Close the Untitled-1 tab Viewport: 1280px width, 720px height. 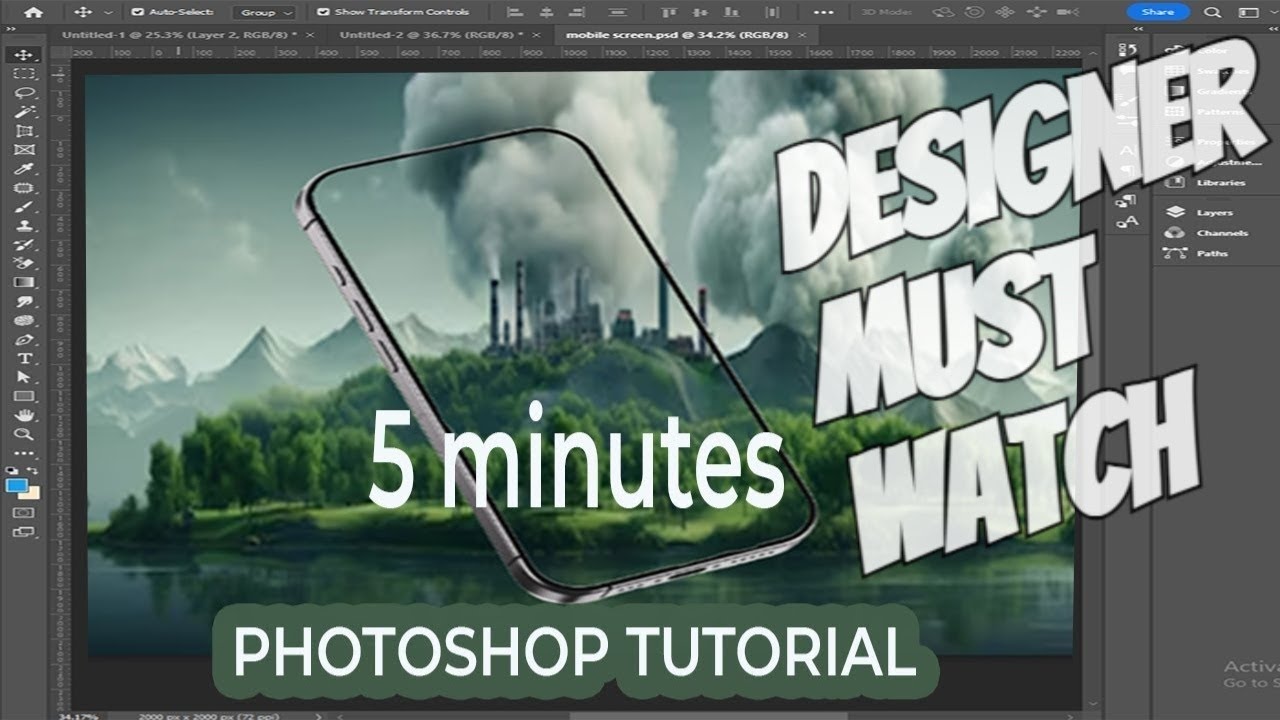[x=310, y=34]
